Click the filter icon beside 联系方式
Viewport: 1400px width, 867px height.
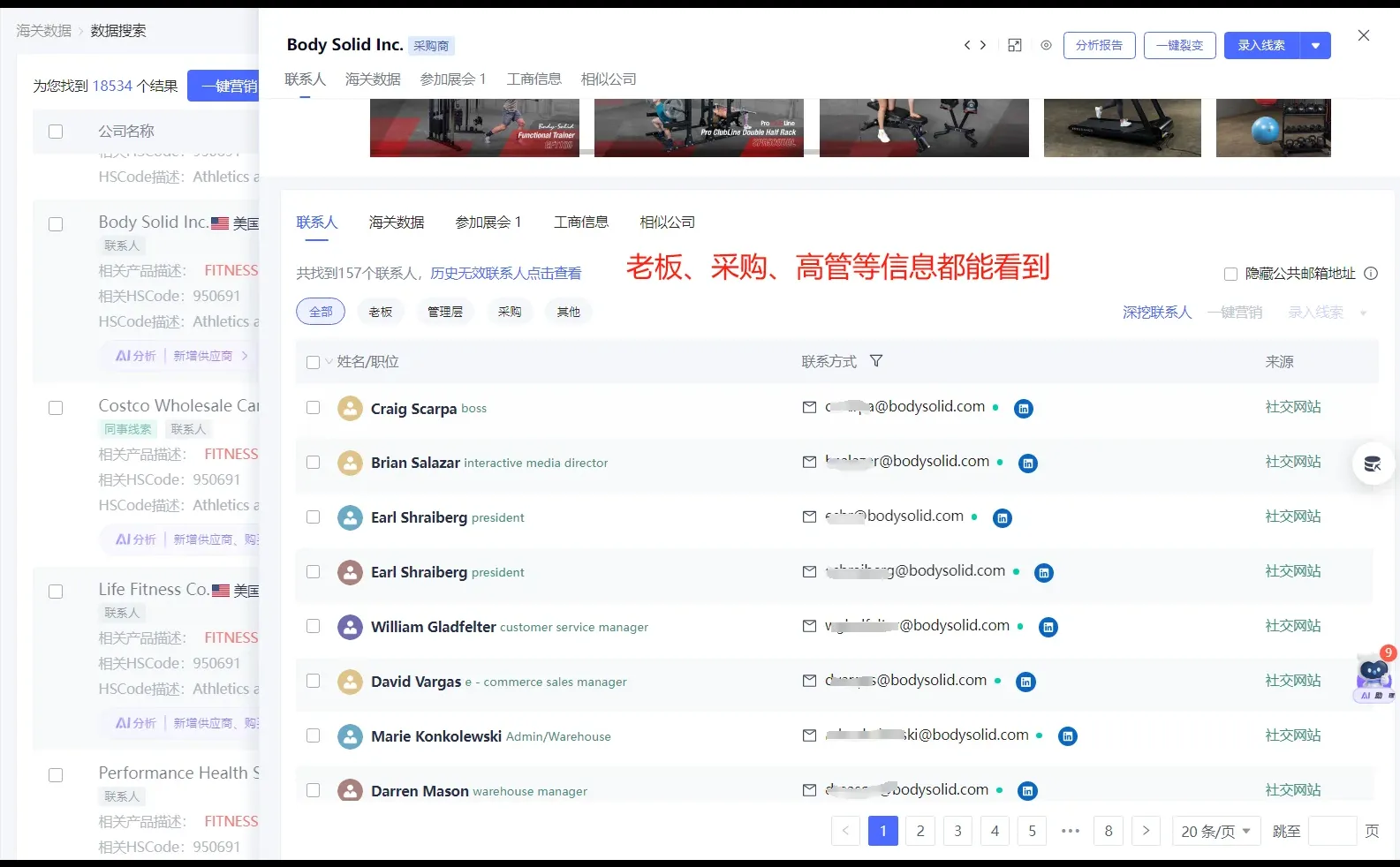(876, 361)
